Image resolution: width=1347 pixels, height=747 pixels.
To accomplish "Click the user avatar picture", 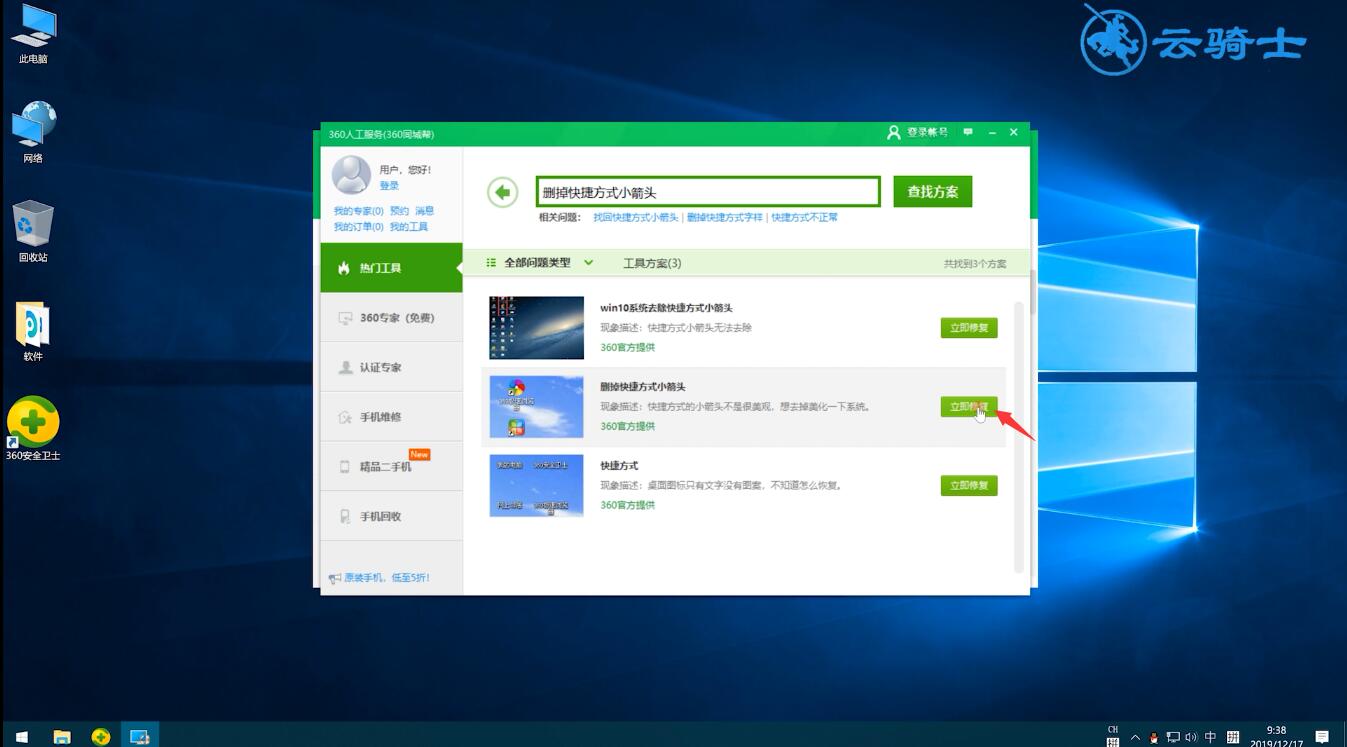I will (351, 175).
